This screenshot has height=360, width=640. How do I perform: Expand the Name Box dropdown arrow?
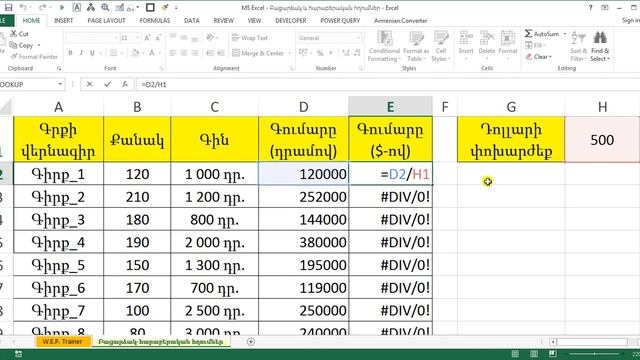pos(60,84)
